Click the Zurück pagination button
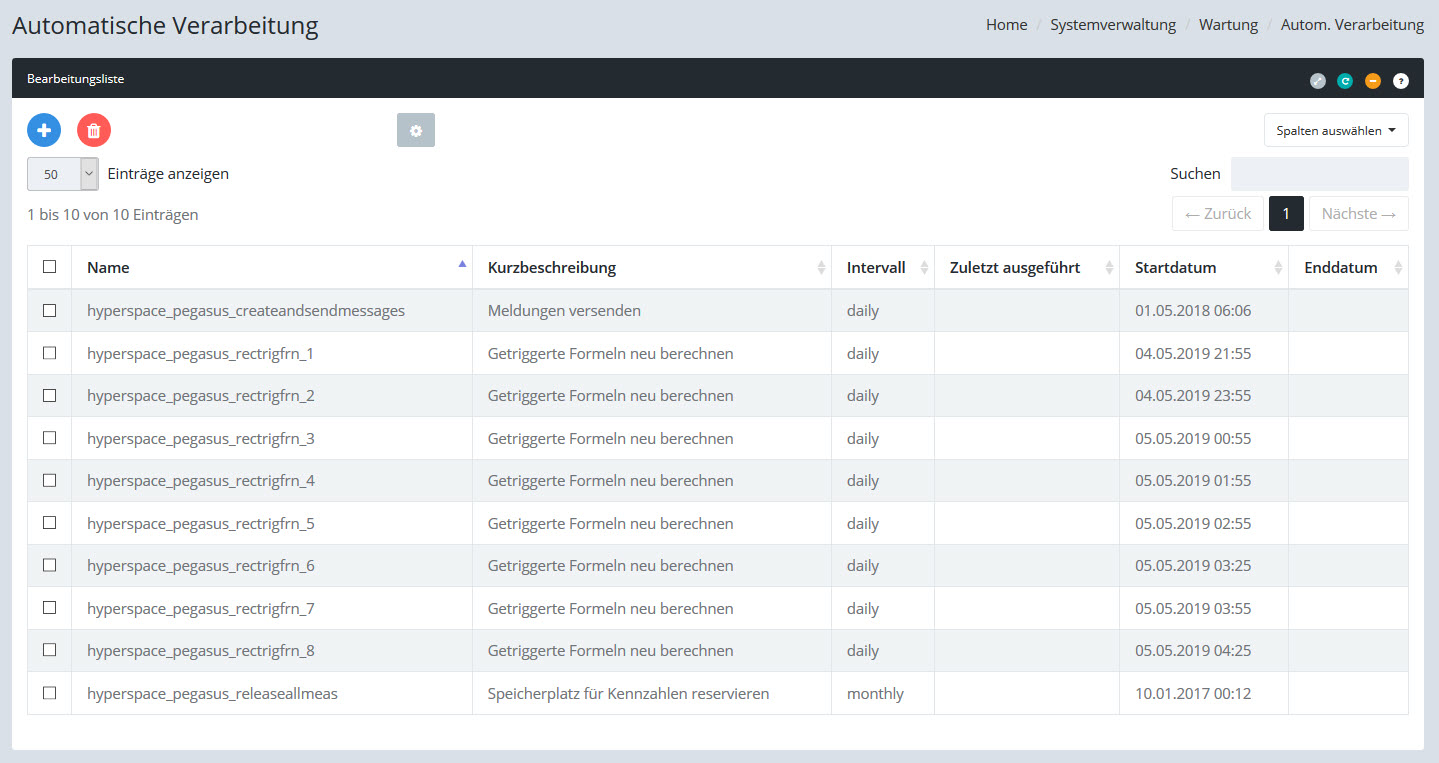The image size is (1439, 763). click(1217, 214)
